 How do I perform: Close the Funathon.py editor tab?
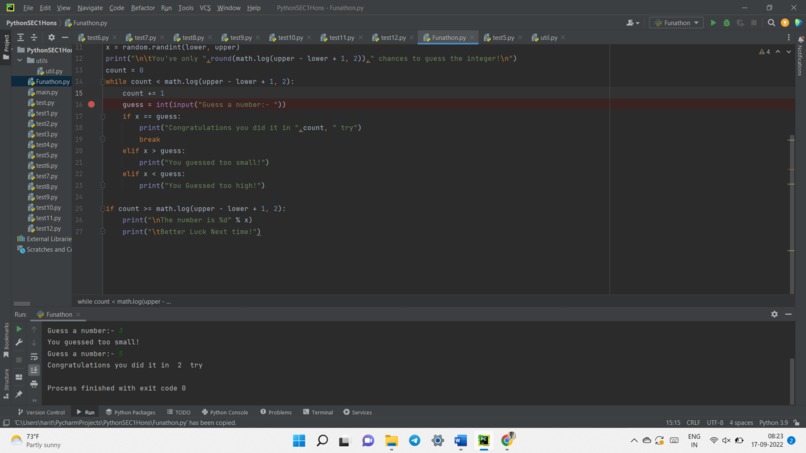(472, 38)
